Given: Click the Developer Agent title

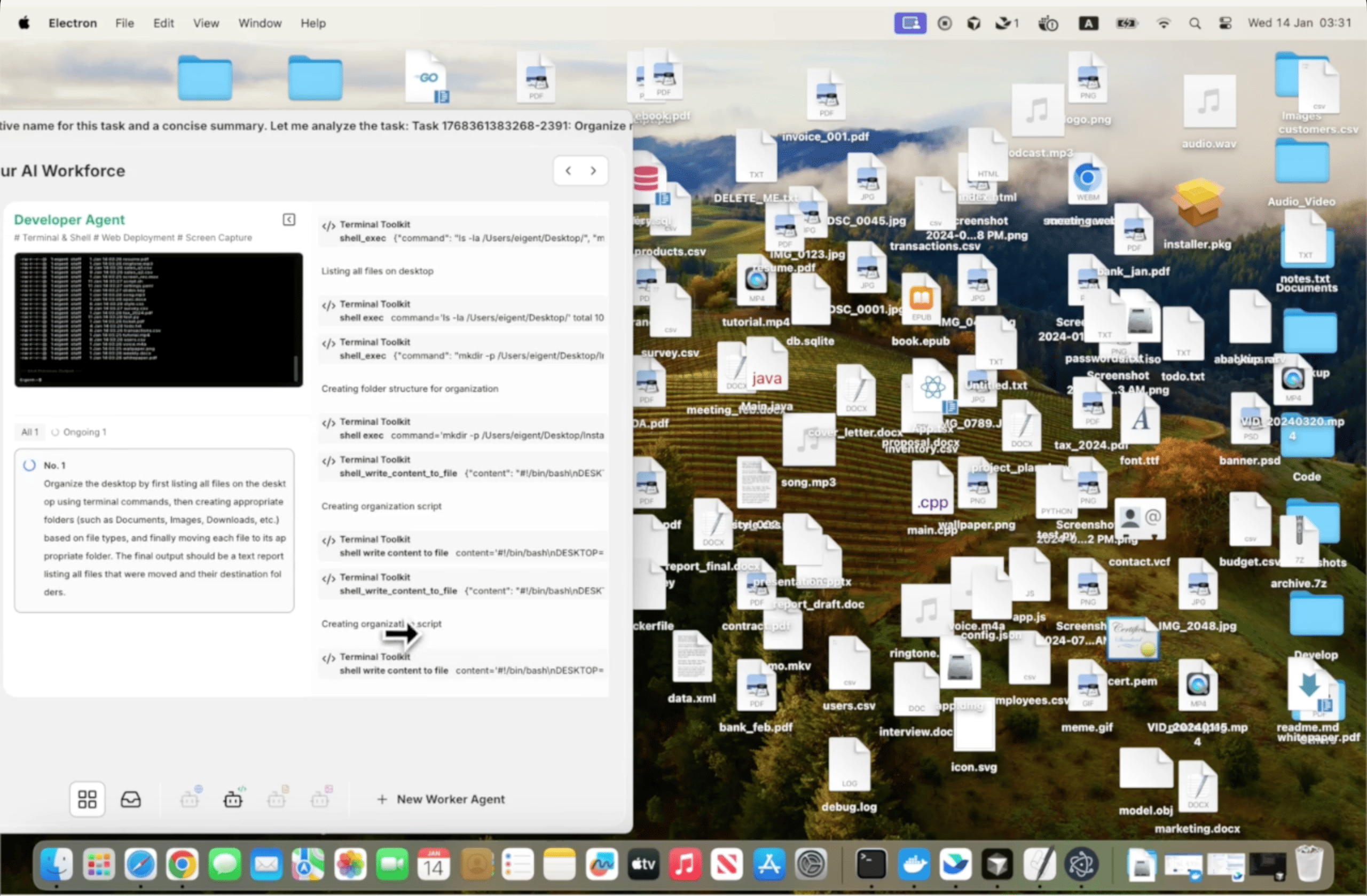Looking at the screenshot, I should (x=69, y=219).
